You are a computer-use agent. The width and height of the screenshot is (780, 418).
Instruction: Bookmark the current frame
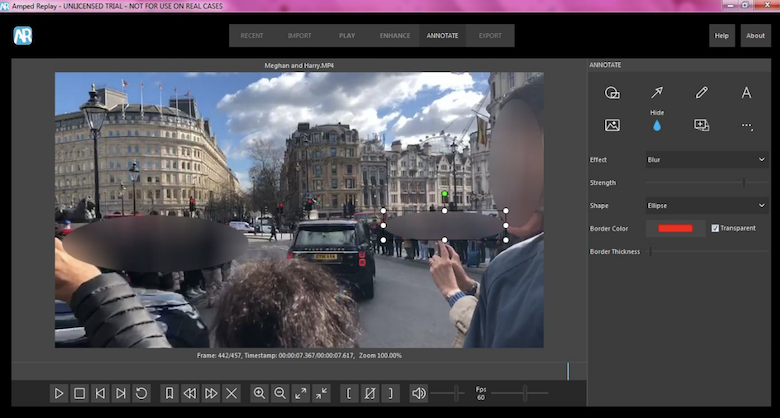tap(169, 394)
